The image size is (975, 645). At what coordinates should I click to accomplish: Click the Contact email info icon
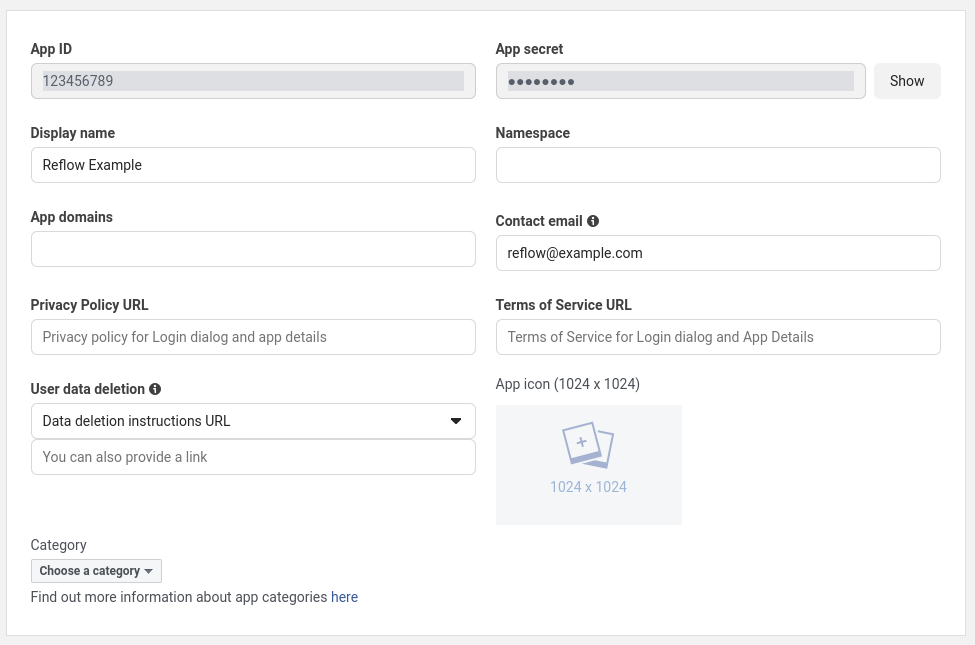pos(593,221)
